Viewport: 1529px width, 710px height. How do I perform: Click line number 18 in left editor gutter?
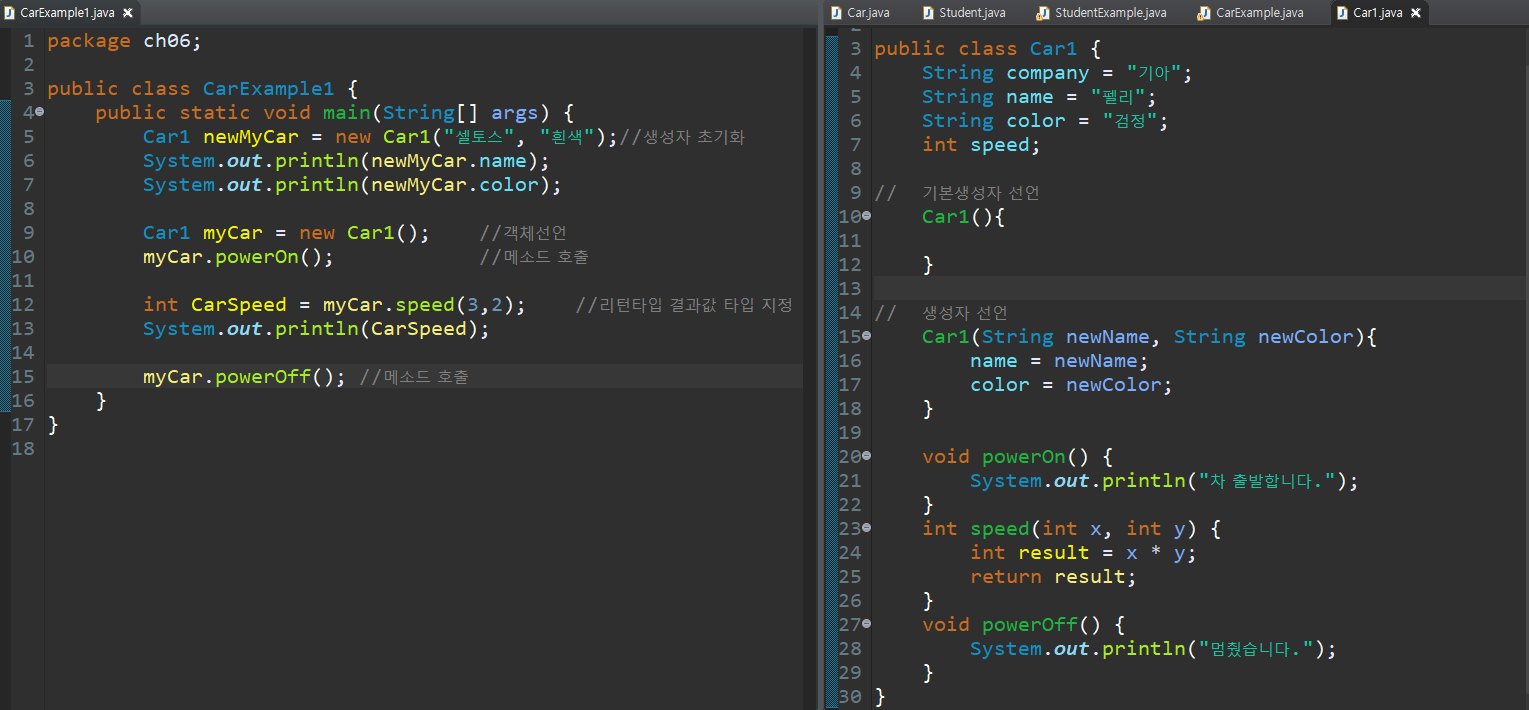pos(23,449)
